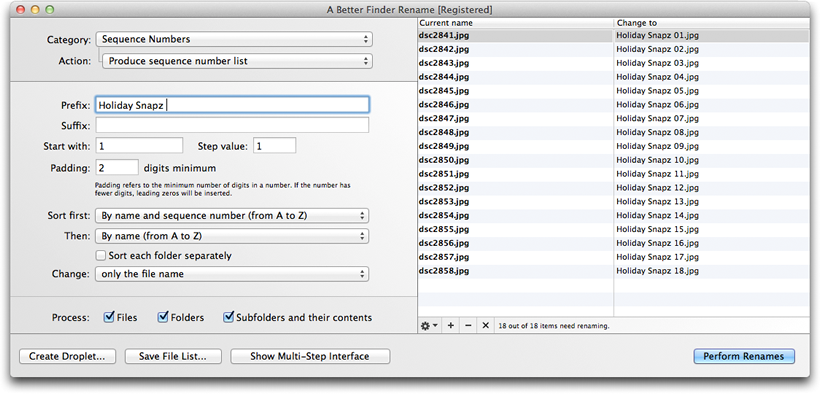Toggle the Files checkbox

coord(109,317)
